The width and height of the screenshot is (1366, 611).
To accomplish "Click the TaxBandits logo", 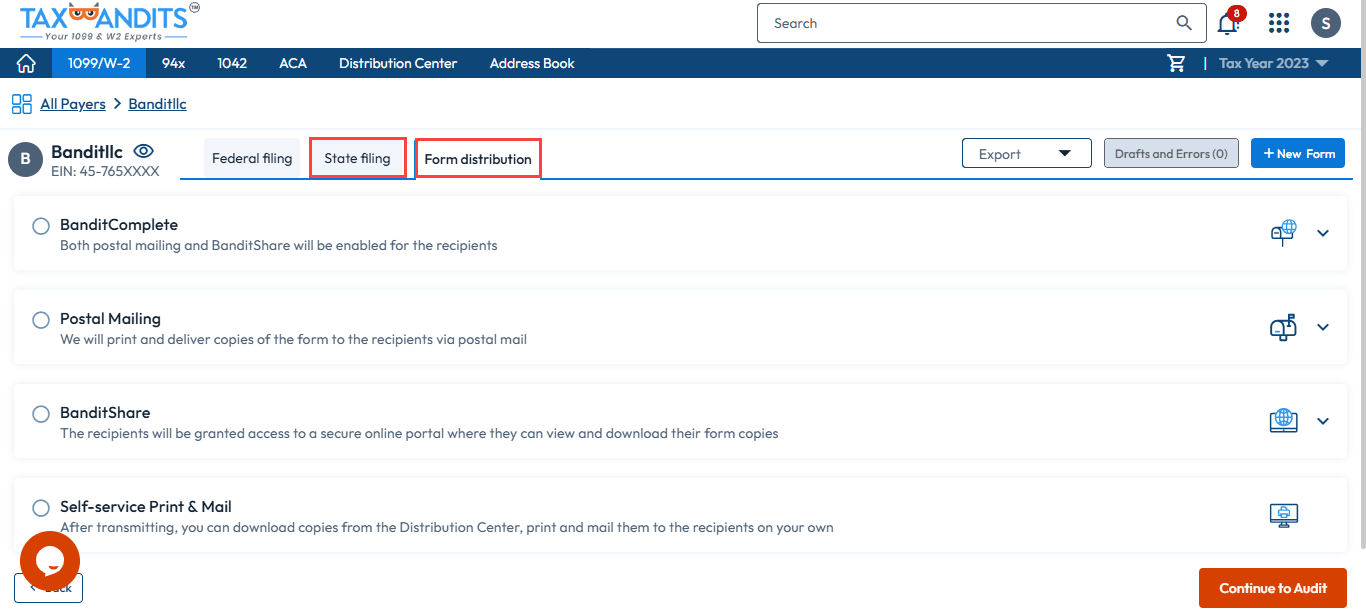I will point(110,21).
